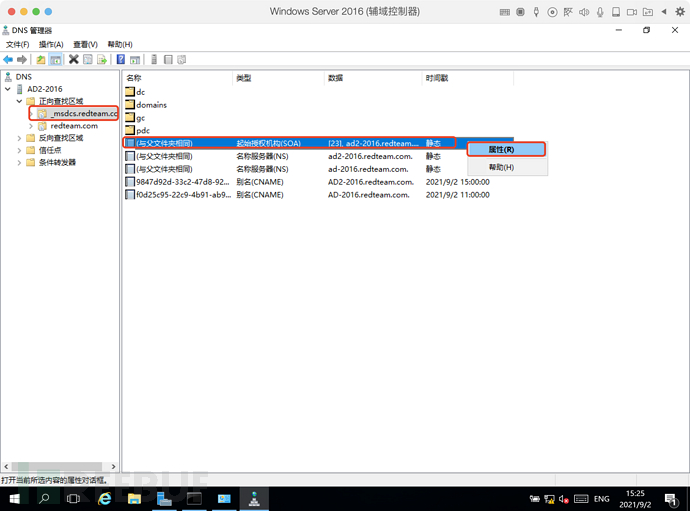Toggle the show/hide console tree icon

coord(55,59)
